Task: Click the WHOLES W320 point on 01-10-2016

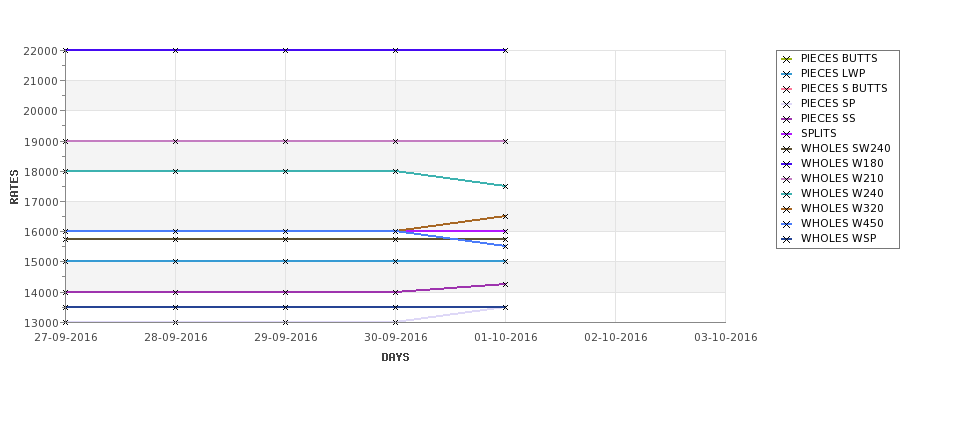Action: (x=505, y=216)
